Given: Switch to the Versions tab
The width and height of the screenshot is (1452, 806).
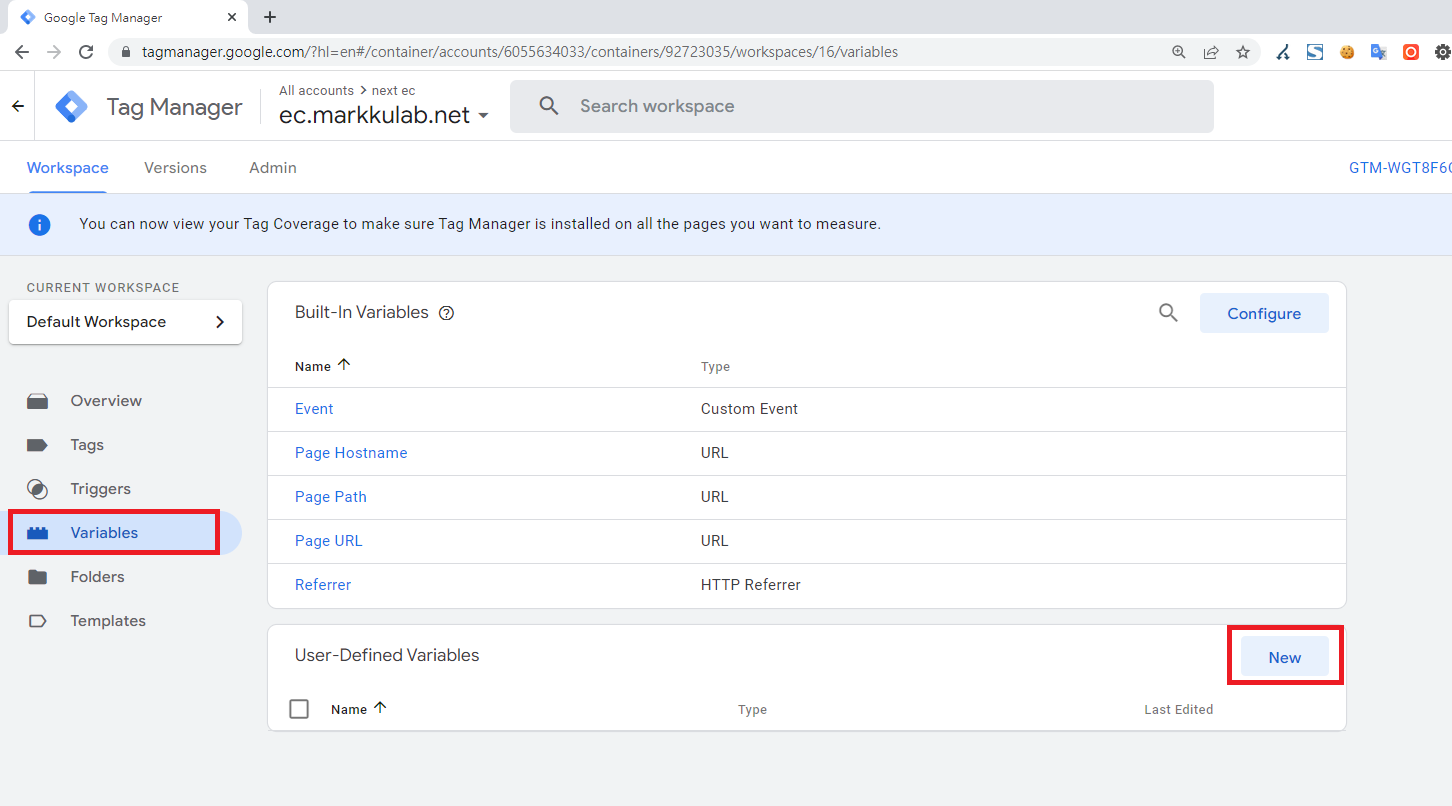Looking at the screenshot, I should [x=175, y=168].
